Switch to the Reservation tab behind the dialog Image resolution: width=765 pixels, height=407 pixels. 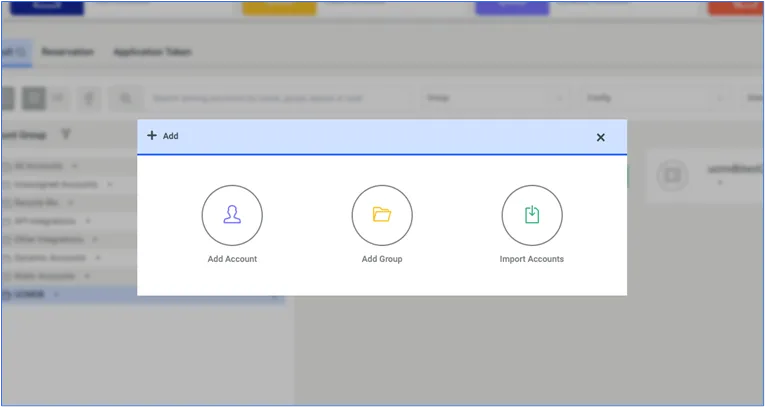click(x=67, y=52)
